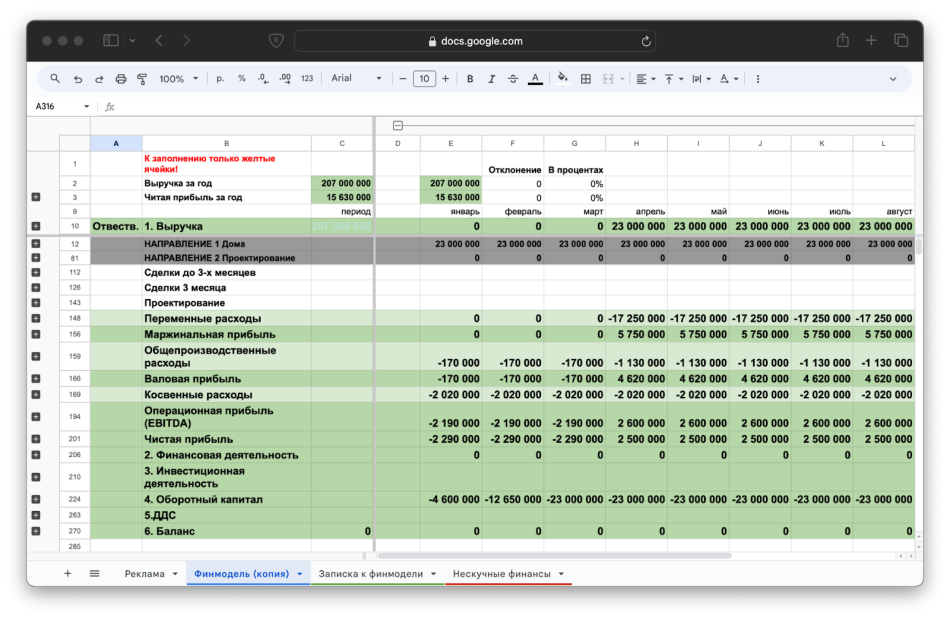
Task: Open the 123 number formats menu
Action: pos(307,79)
